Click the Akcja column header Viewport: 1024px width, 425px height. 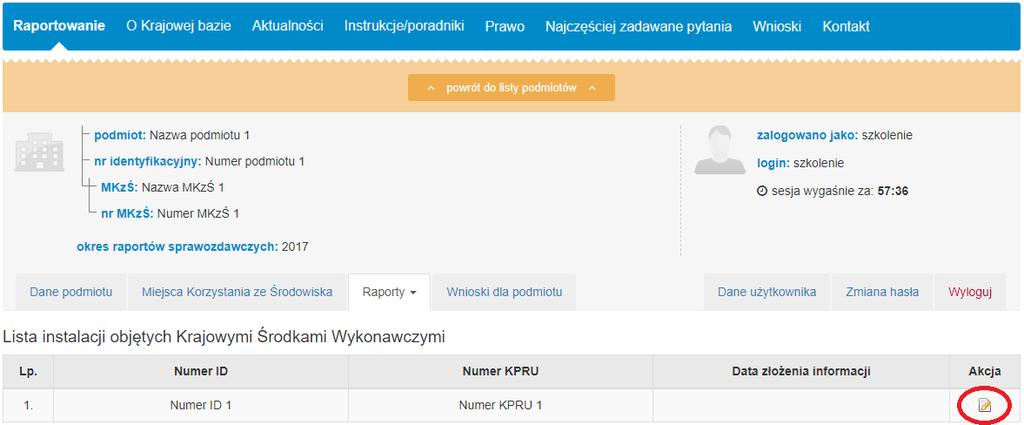(x=985, y=372)
